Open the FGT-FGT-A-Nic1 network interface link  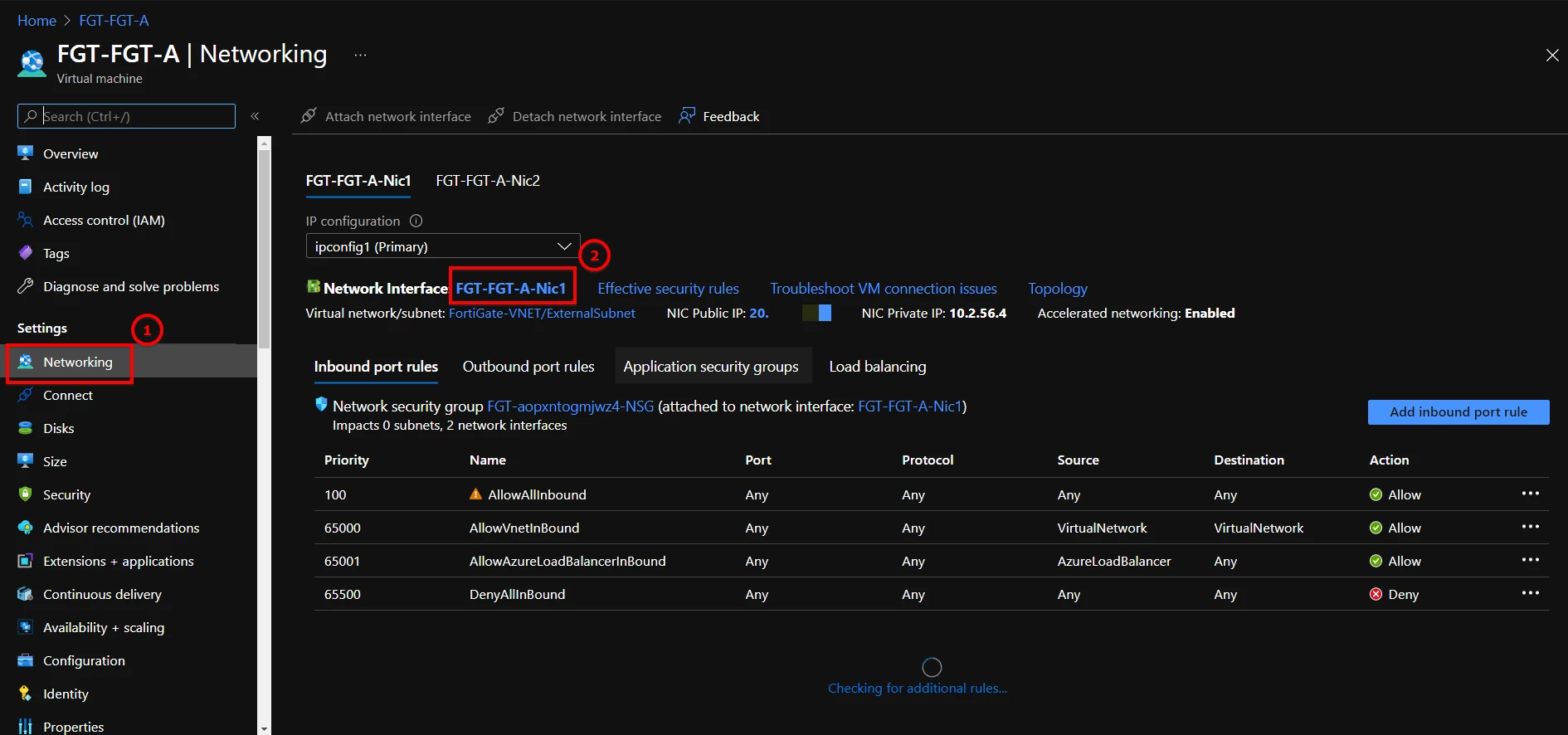(x=511, y=289)
